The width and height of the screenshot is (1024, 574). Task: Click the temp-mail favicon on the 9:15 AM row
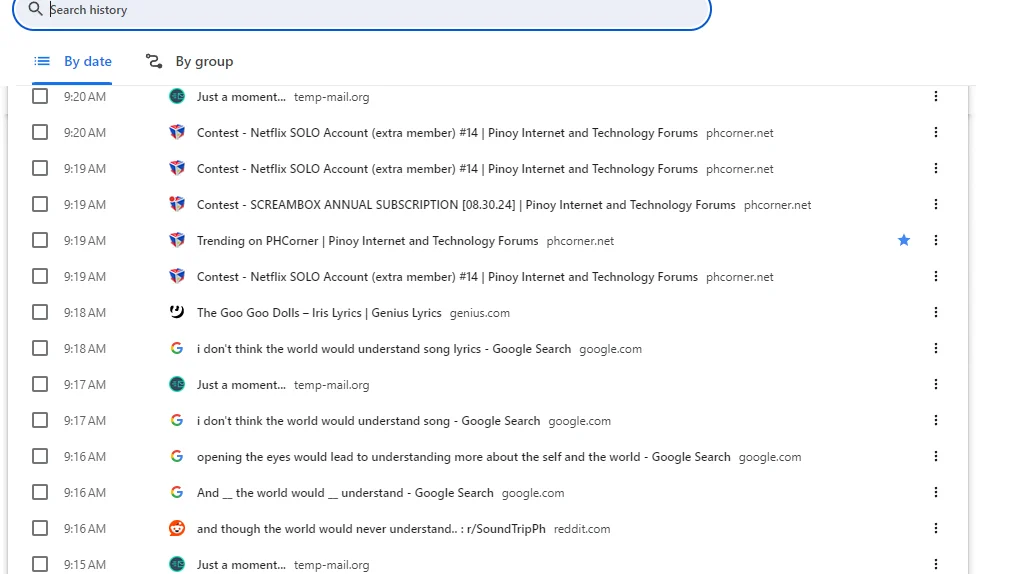(x=177, y=564)
